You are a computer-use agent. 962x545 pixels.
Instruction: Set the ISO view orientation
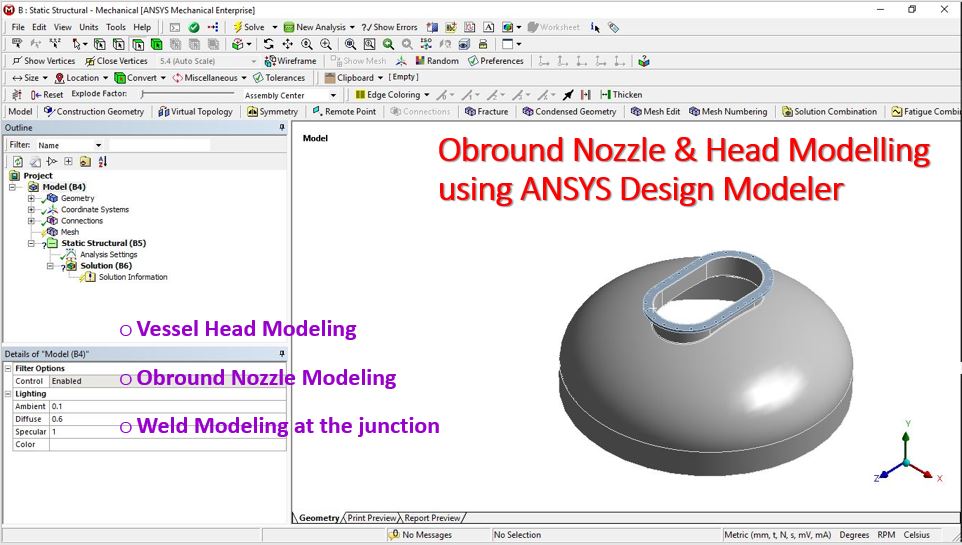pyautogui.click(x=426, y=44)
